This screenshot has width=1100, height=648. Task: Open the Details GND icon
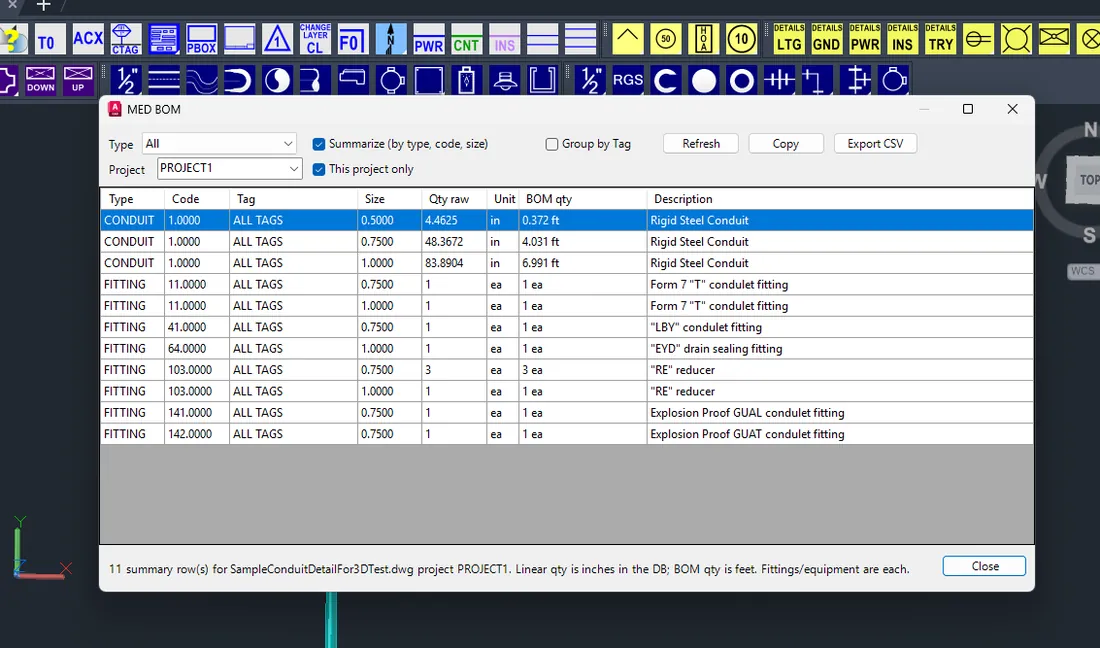click(827, 39)
